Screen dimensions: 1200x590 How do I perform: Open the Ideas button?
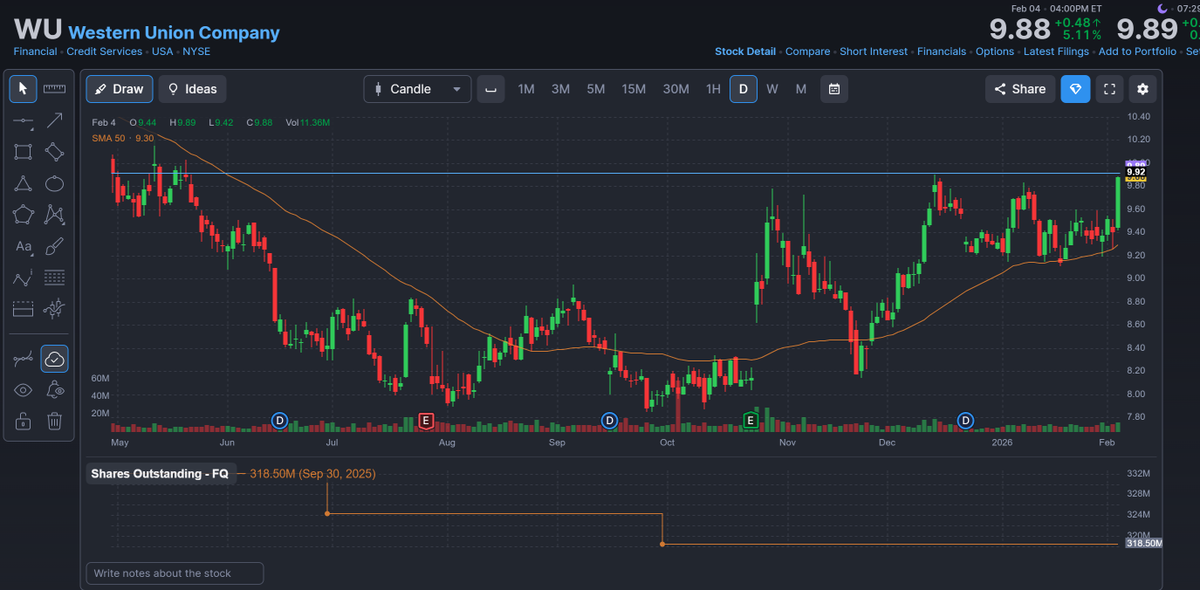[193, 89]
